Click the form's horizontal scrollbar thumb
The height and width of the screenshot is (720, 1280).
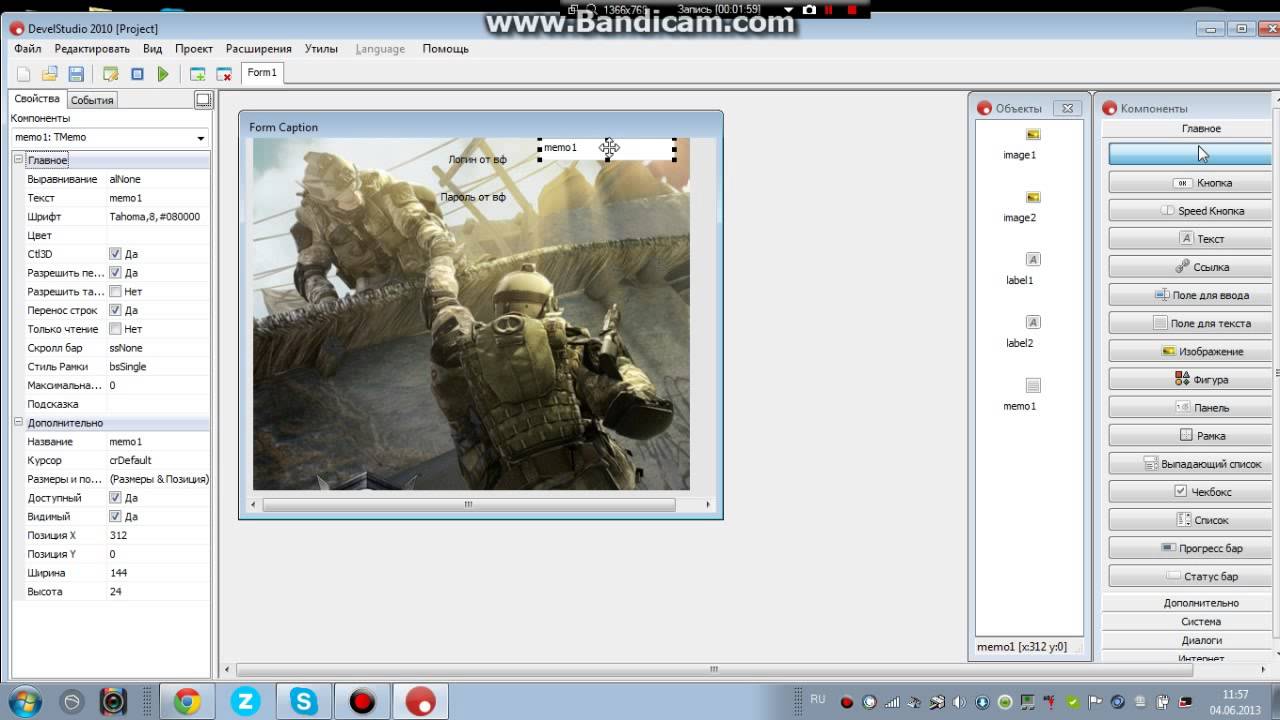coord(468,505)
